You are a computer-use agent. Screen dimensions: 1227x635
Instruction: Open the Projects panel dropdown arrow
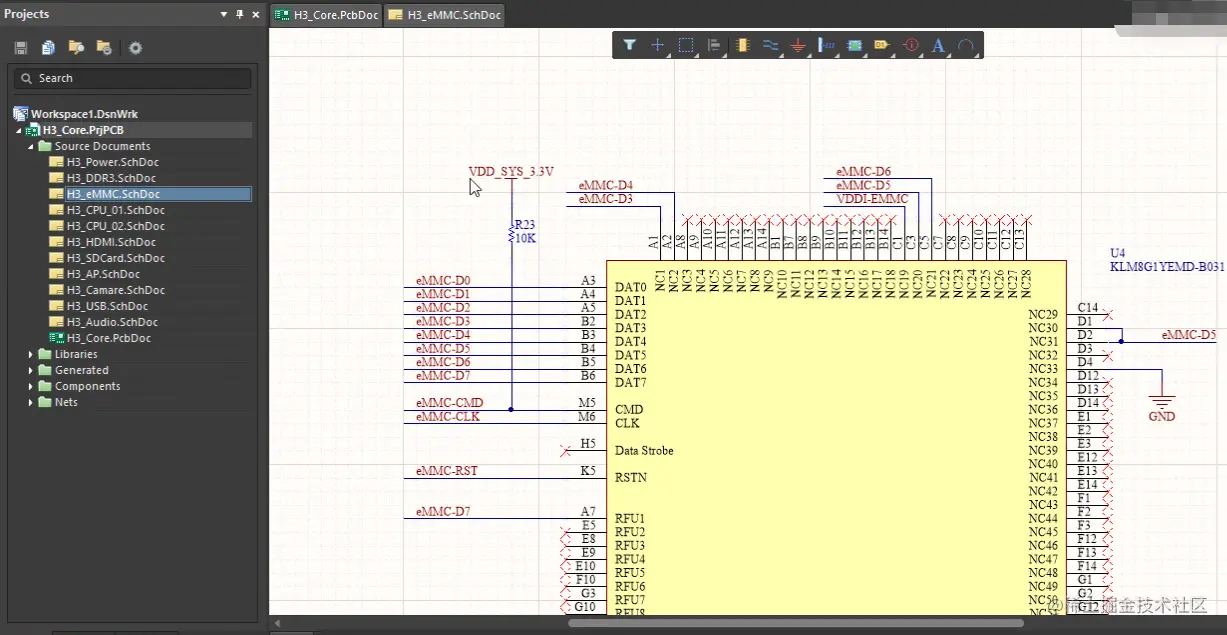point(223,15)
